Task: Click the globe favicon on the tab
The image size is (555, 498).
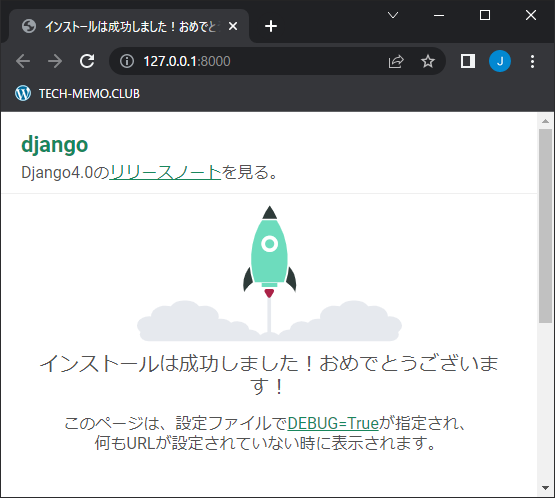Action: (29, 26)
